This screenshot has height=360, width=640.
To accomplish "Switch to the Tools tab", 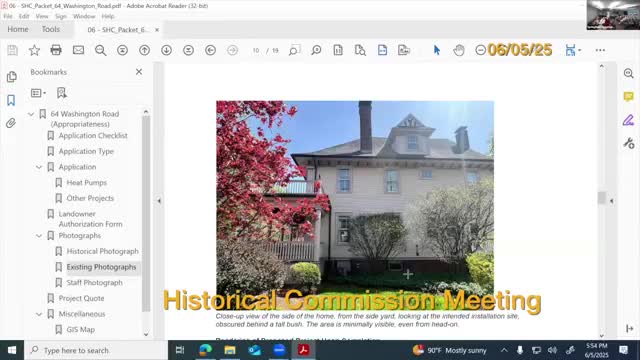I will pos(51,29).
